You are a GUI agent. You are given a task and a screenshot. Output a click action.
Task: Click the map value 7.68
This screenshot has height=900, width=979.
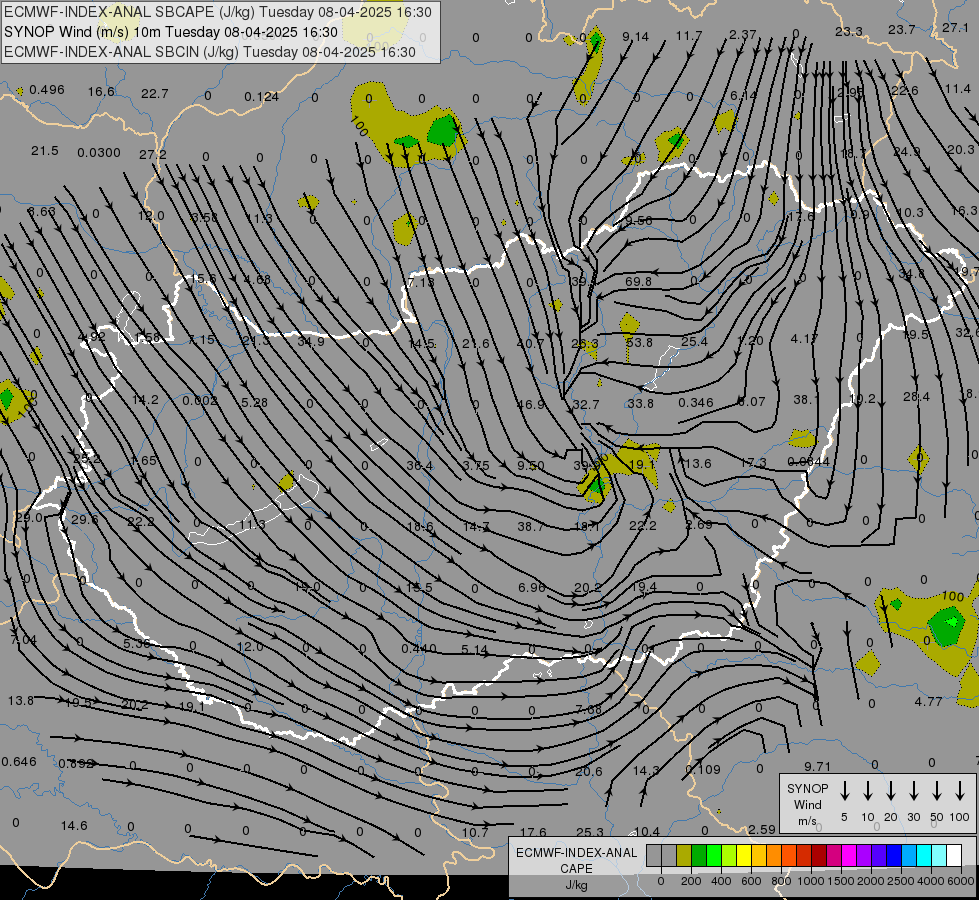pyautogui.click(x=588, y=710)
